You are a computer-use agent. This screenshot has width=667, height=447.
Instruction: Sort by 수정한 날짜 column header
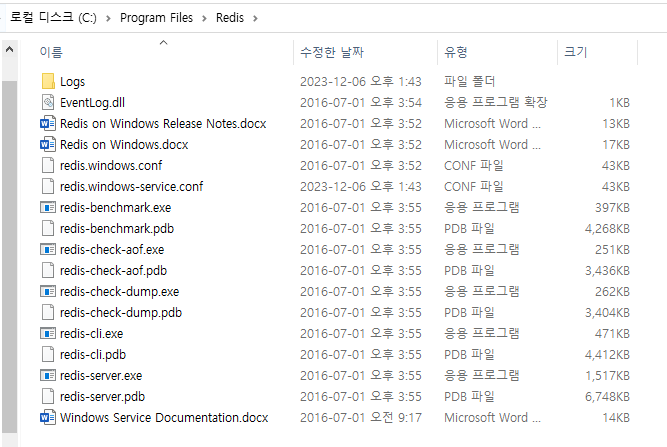[332, 52]
